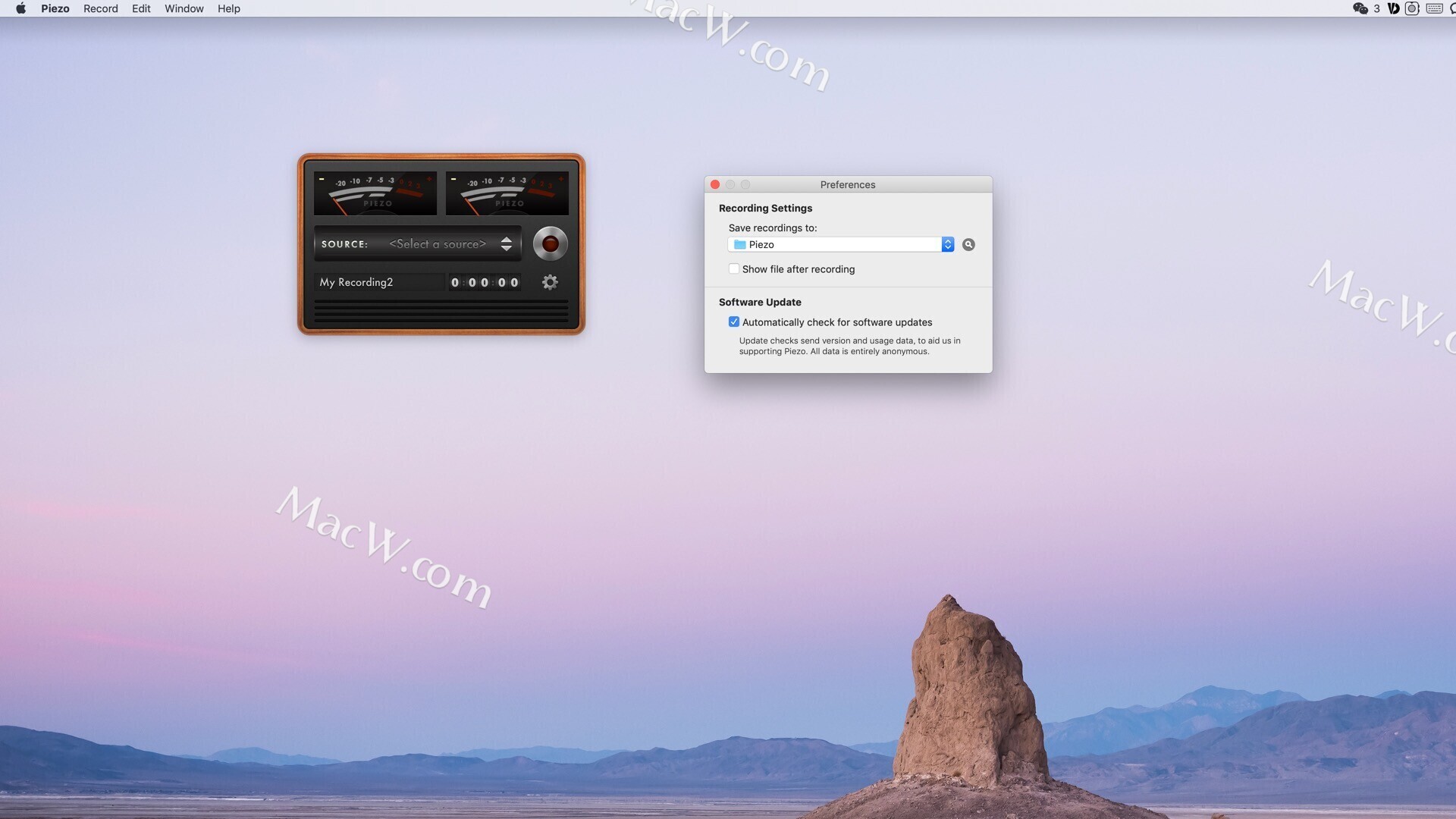Click the My Recording2 name field
1456x819 pixels.
coord(379,282)
